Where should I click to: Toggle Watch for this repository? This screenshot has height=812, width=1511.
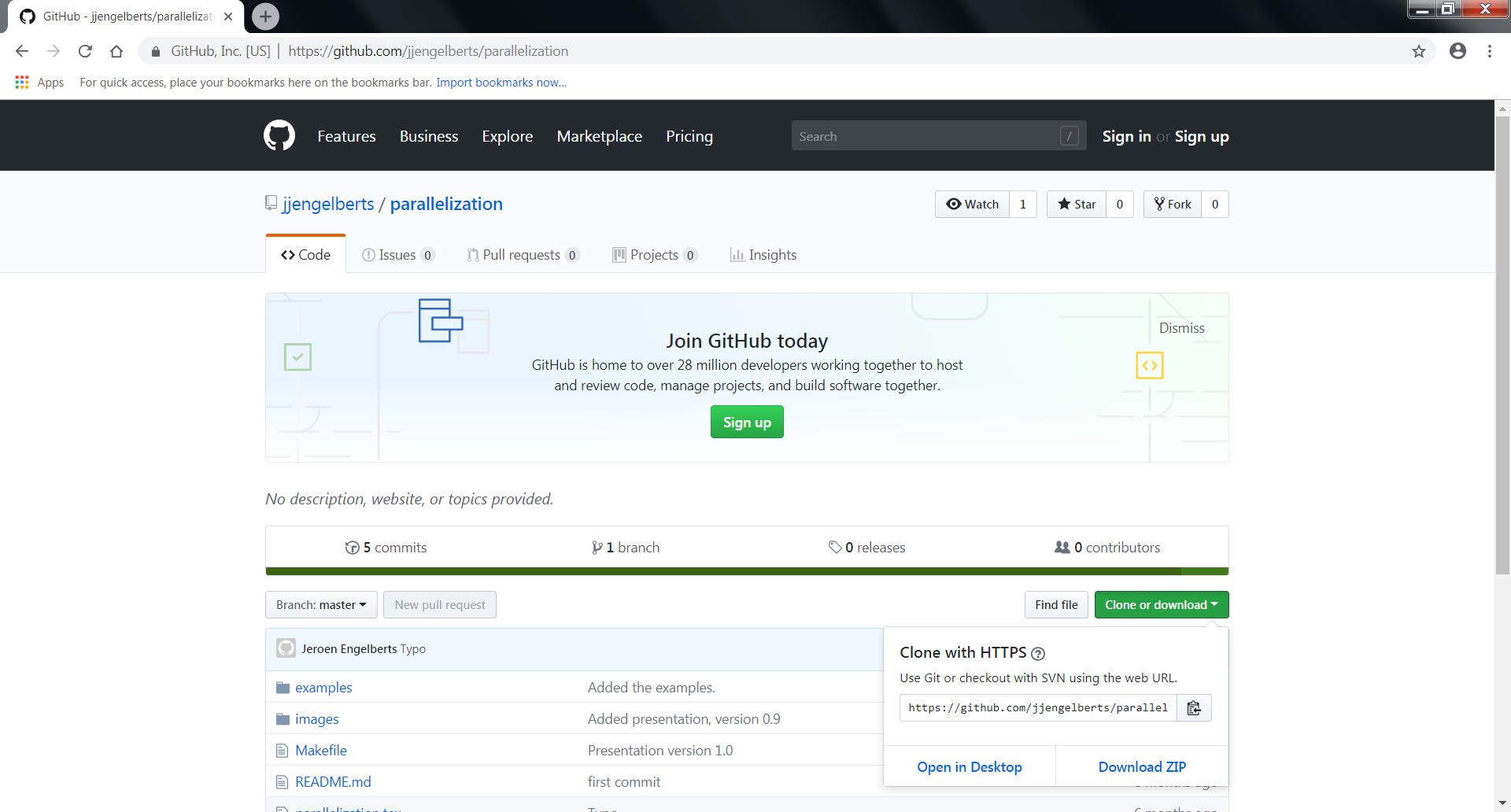click(x=971, y=204)
